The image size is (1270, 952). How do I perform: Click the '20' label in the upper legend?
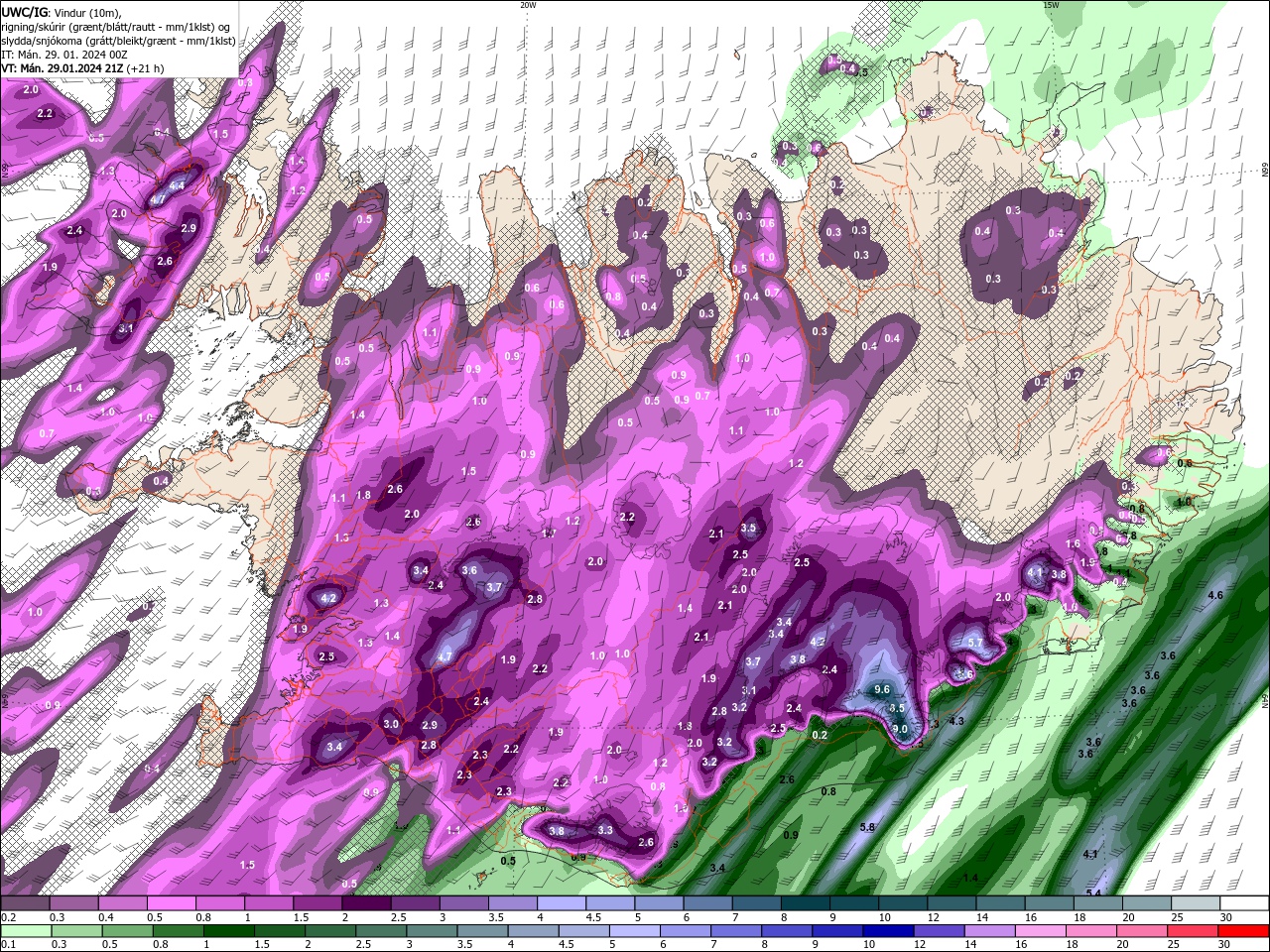(x=1128, y=918)
